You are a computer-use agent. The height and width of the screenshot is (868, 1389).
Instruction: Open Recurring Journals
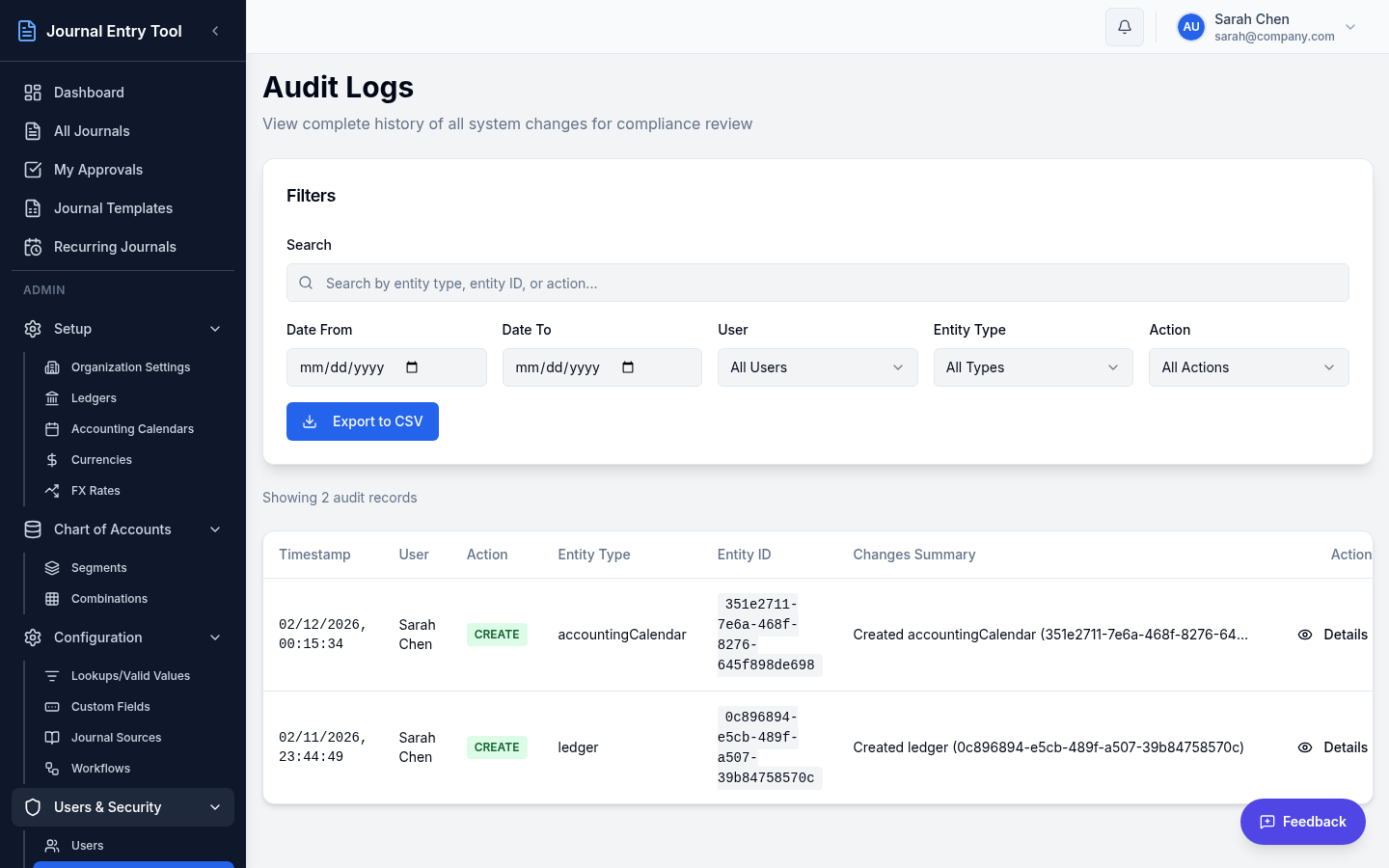tap(123, 247)
